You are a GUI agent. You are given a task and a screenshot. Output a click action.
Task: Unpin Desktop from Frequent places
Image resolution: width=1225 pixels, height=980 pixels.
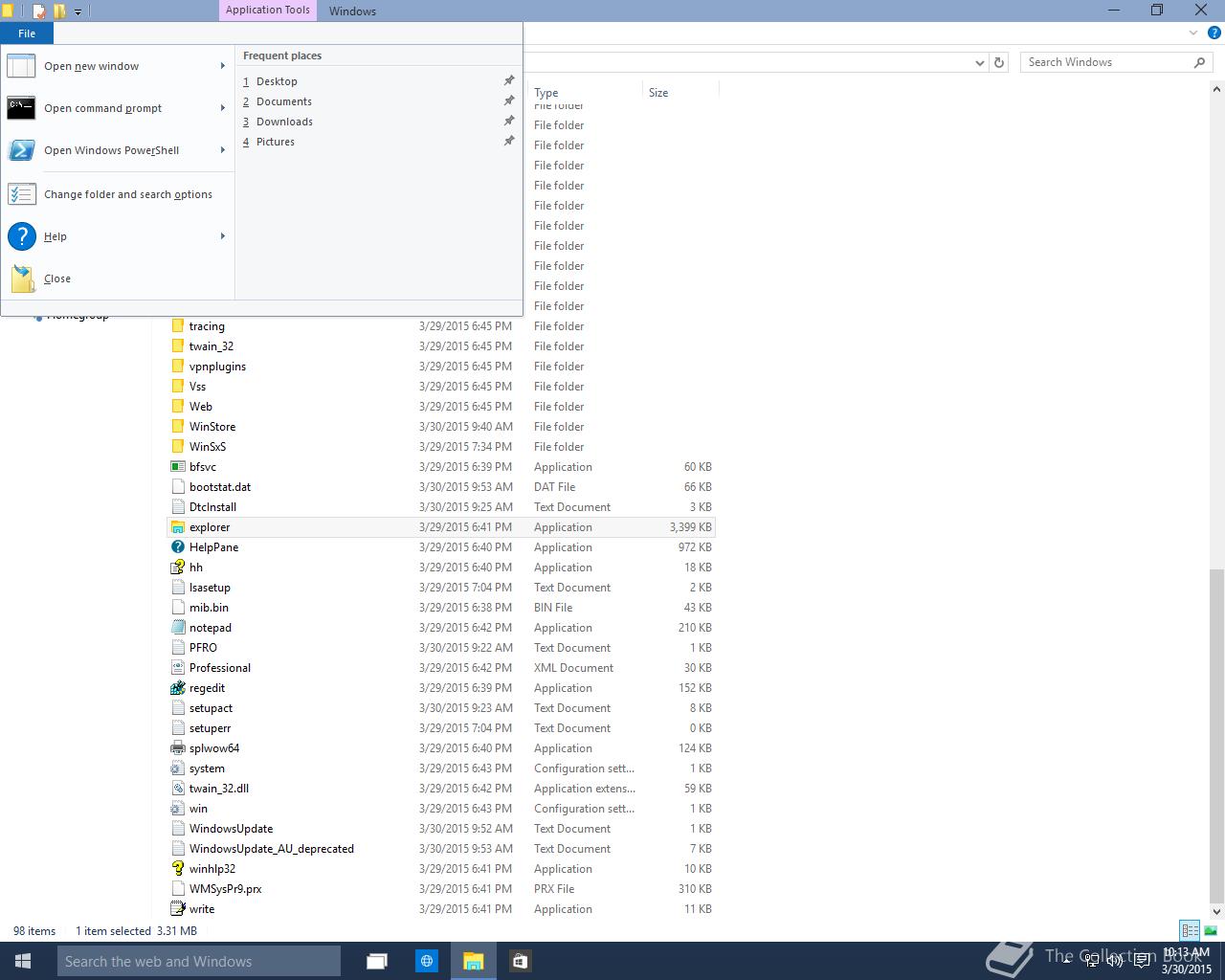(x=509, y=80)
